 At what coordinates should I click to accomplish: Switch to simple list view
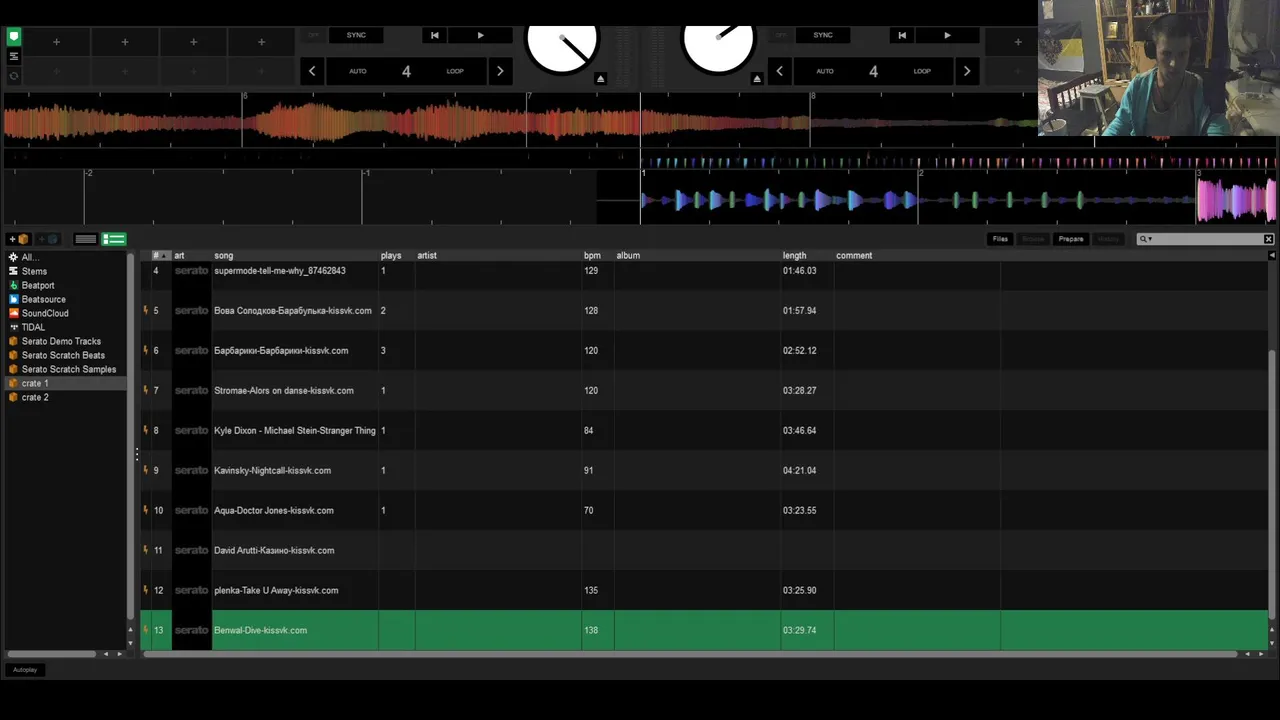pyautogui.click(x=86, y=239)
